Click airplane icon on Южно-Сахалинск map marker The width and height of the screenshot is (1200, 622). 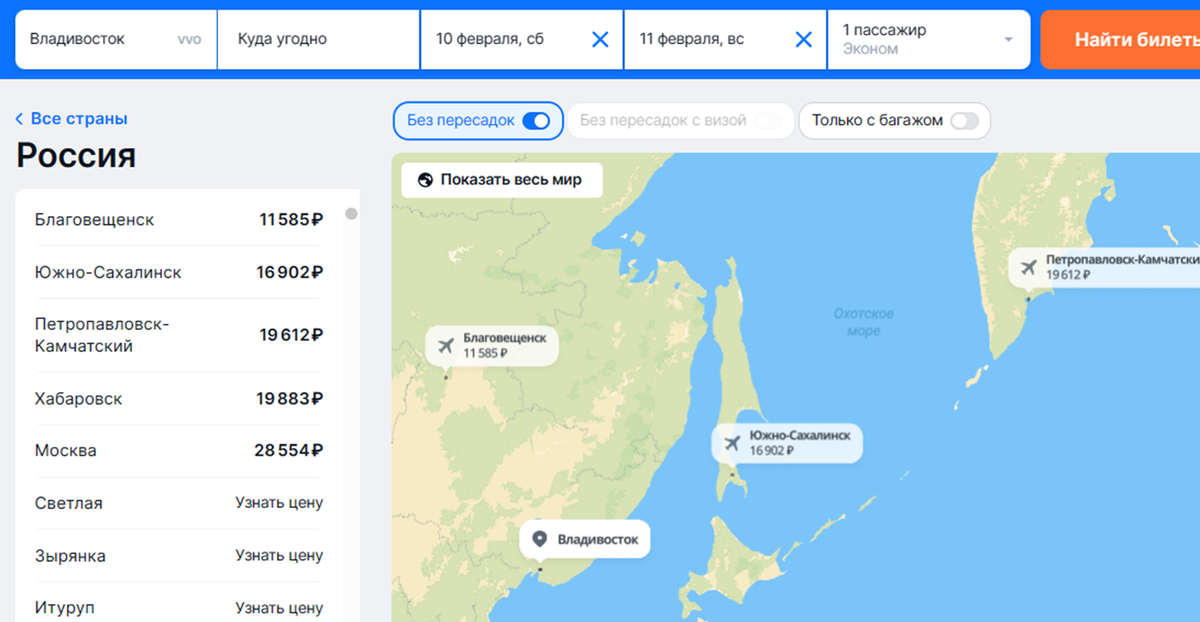click(x=730, y=441)
